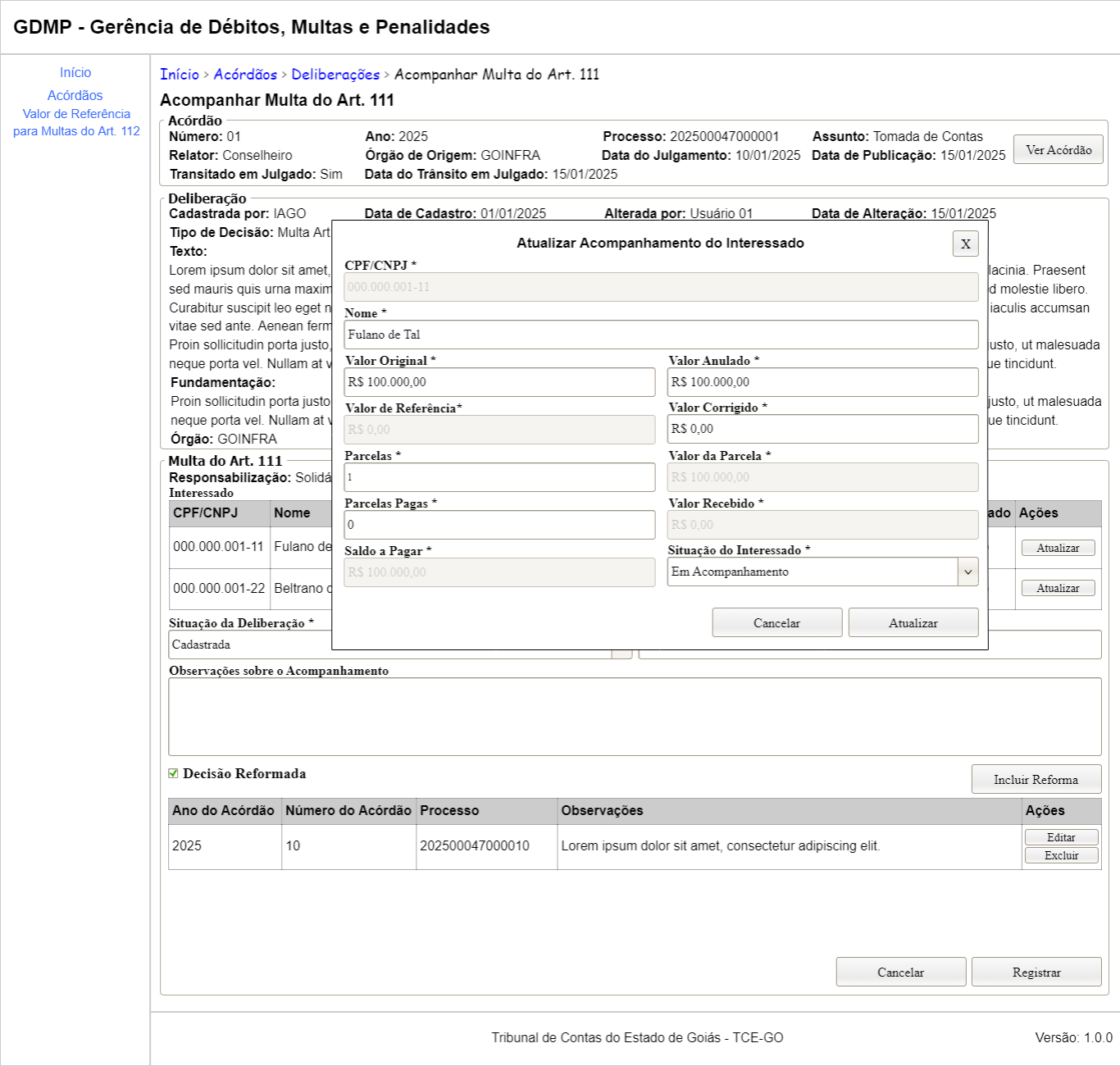This screenshot has width=1120, height=1066.
Task: Open Acórdãos in the sidebar menu
Action: (75, 96)
